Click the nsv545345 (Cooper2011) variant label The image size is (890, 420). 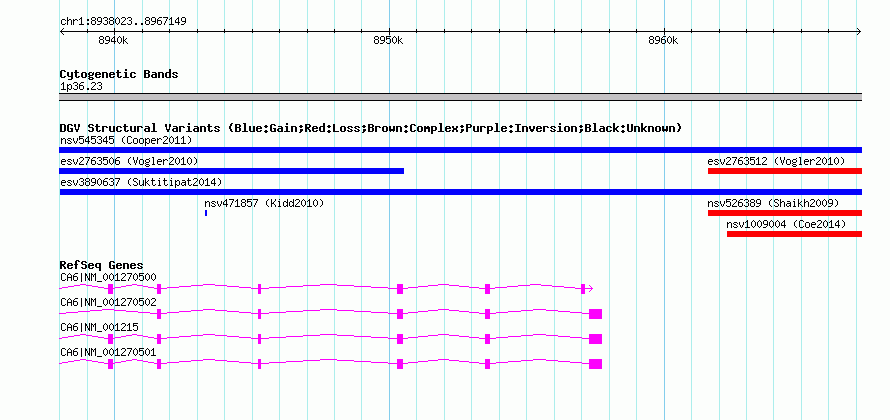point(126,140)
